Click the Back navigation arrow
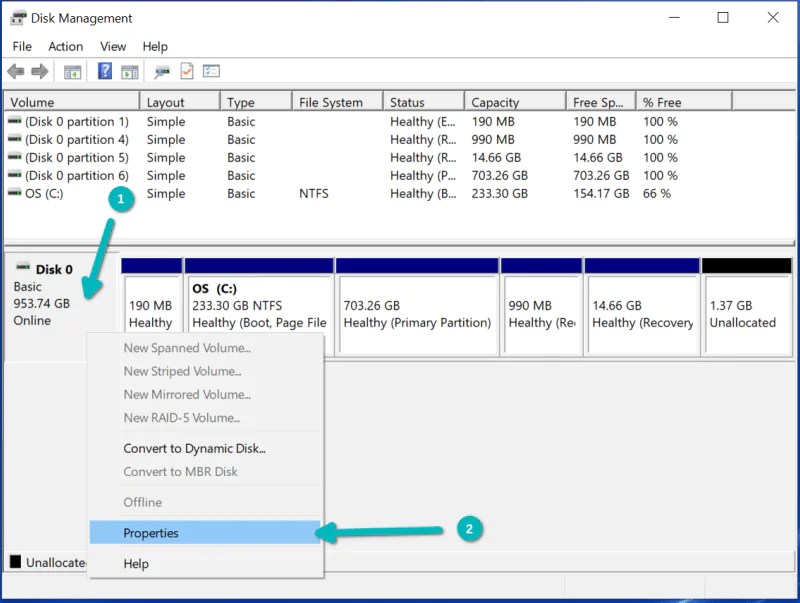Screen dimensions: 800x603 pos(15,71)
